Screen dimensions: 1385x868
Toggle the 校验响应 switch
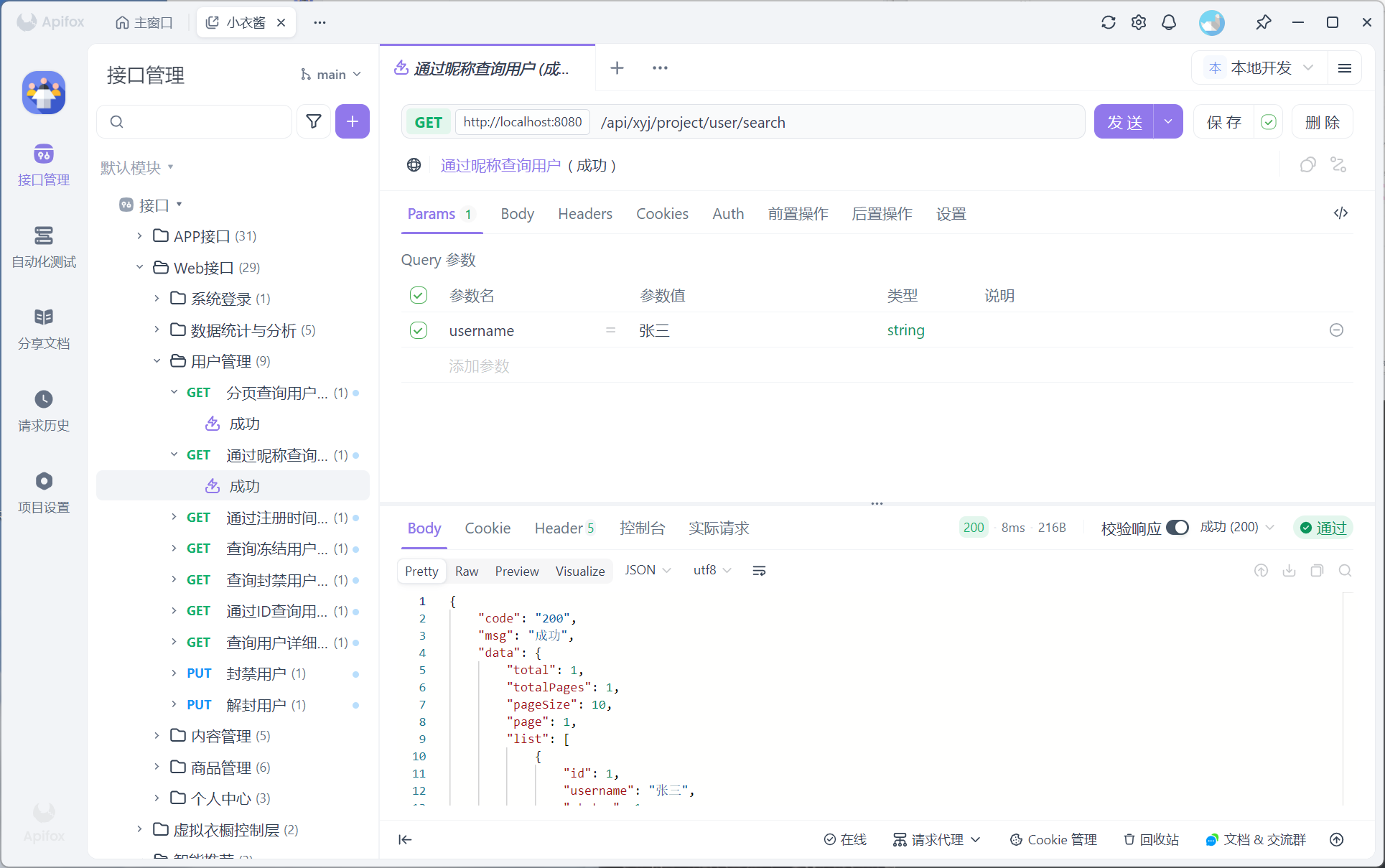pyautogui.click(x=1178, y=528)
